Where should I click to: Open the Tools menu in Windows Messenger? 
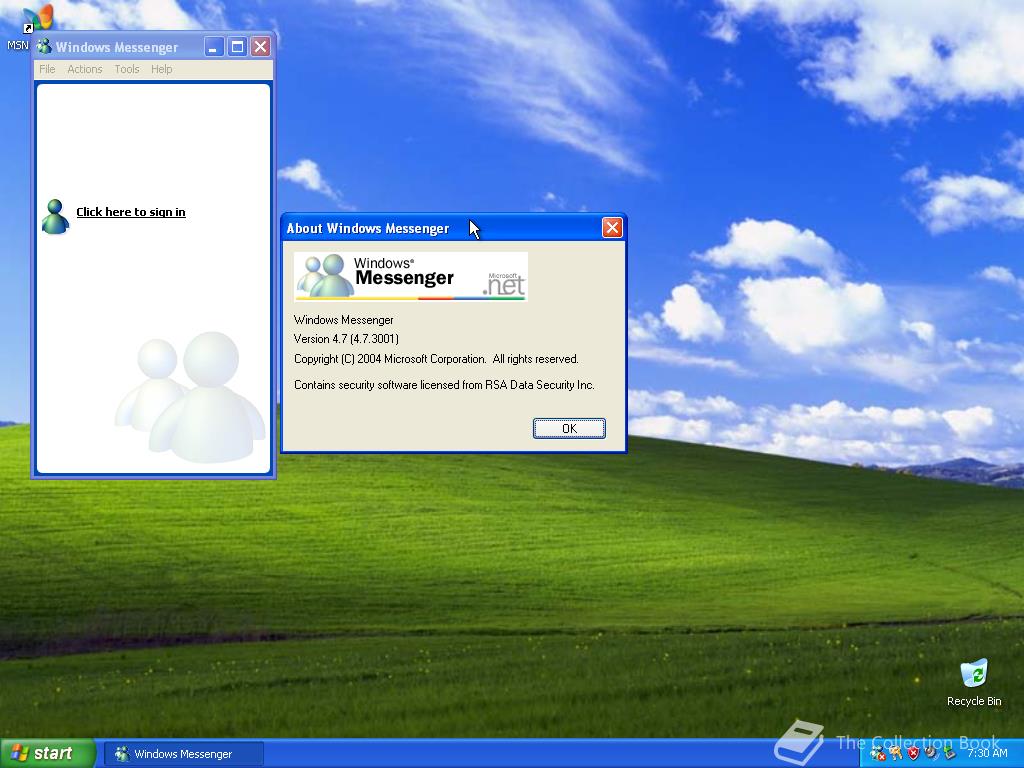point(127,69)
